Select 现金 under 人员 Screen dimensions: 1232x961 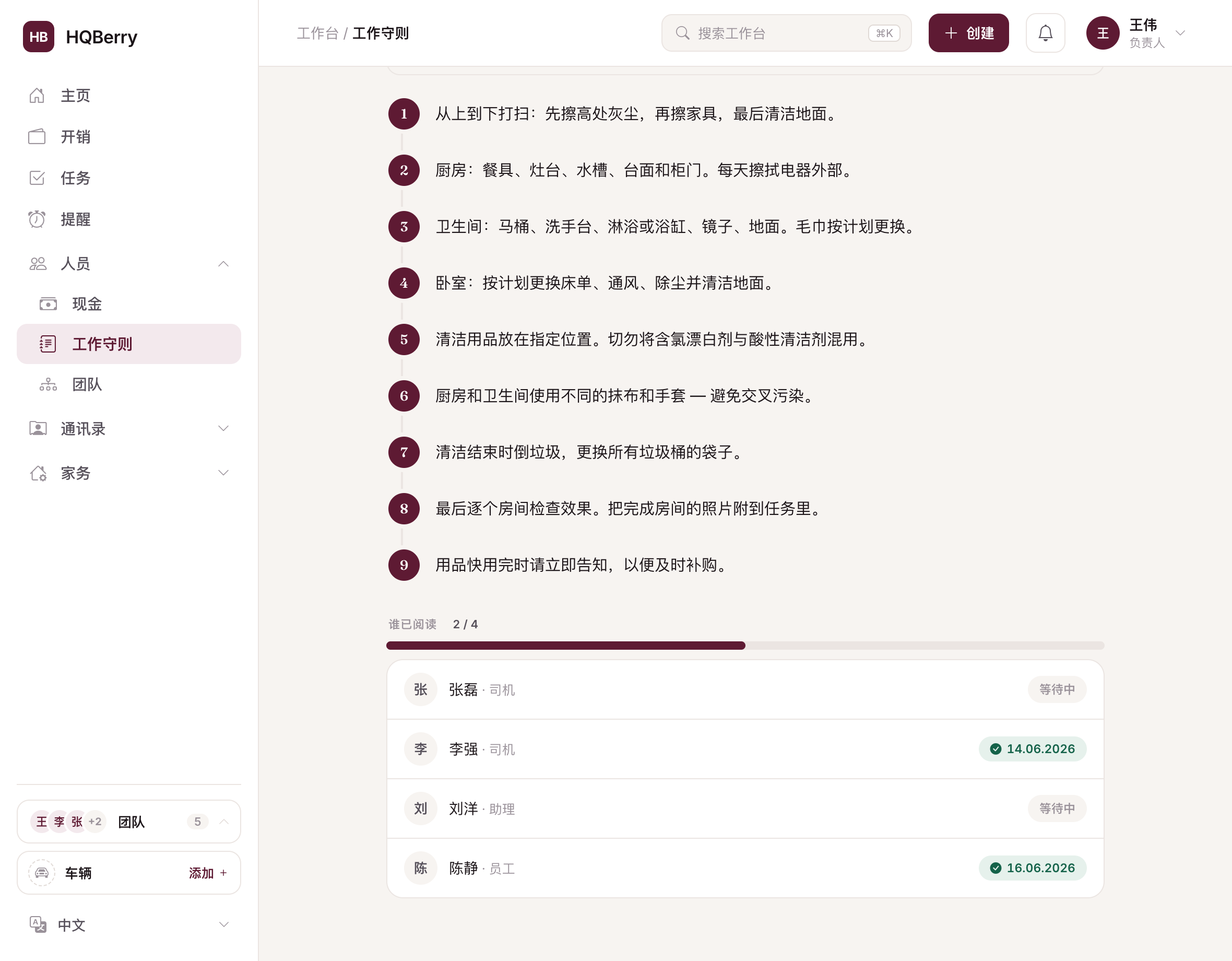pyautogui.click(x=128, y=304)
